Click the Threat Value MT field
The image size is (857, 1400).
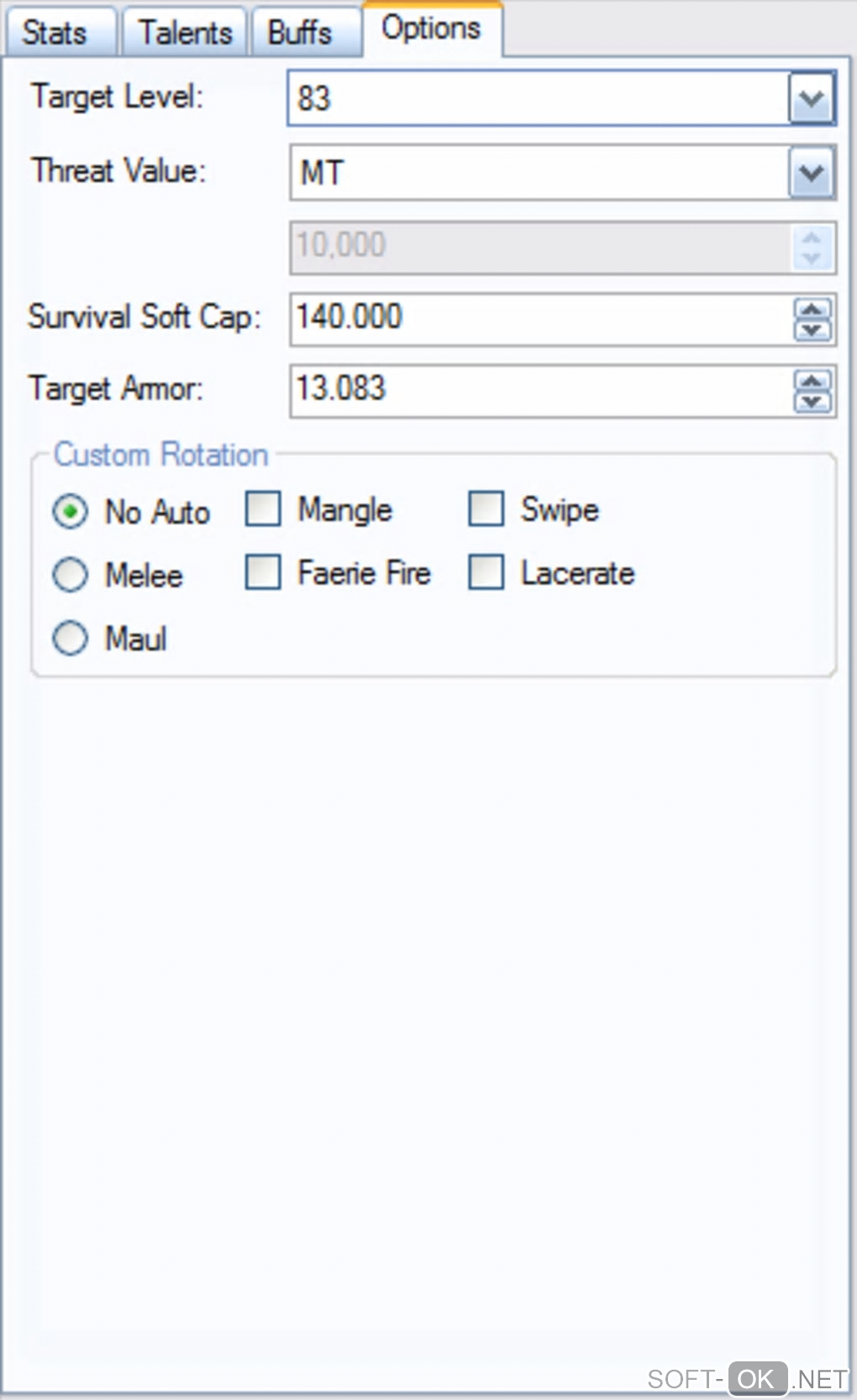[x=538, y=173]
